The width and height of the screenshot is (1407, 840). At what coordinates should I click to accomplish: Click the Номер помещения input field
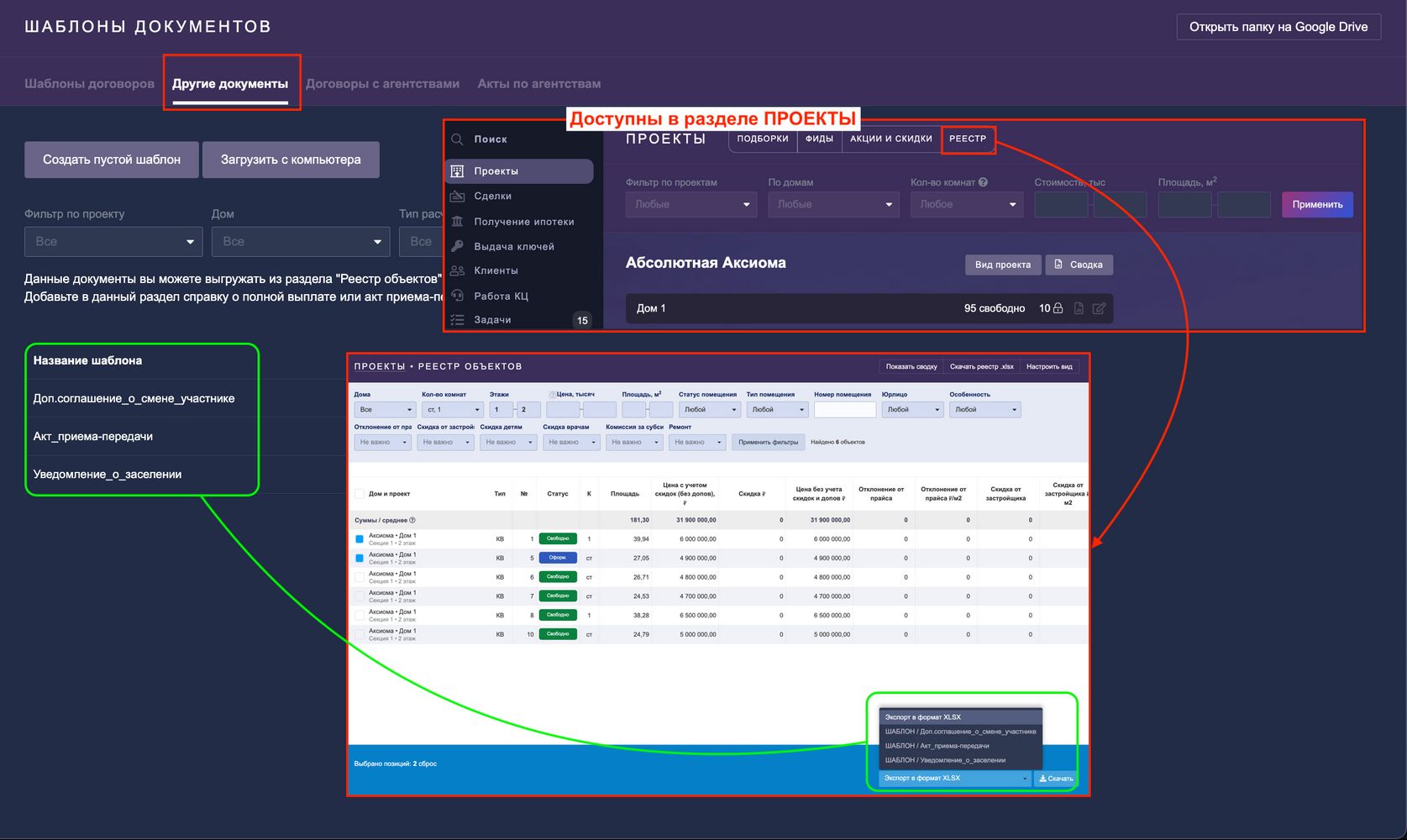845,410
